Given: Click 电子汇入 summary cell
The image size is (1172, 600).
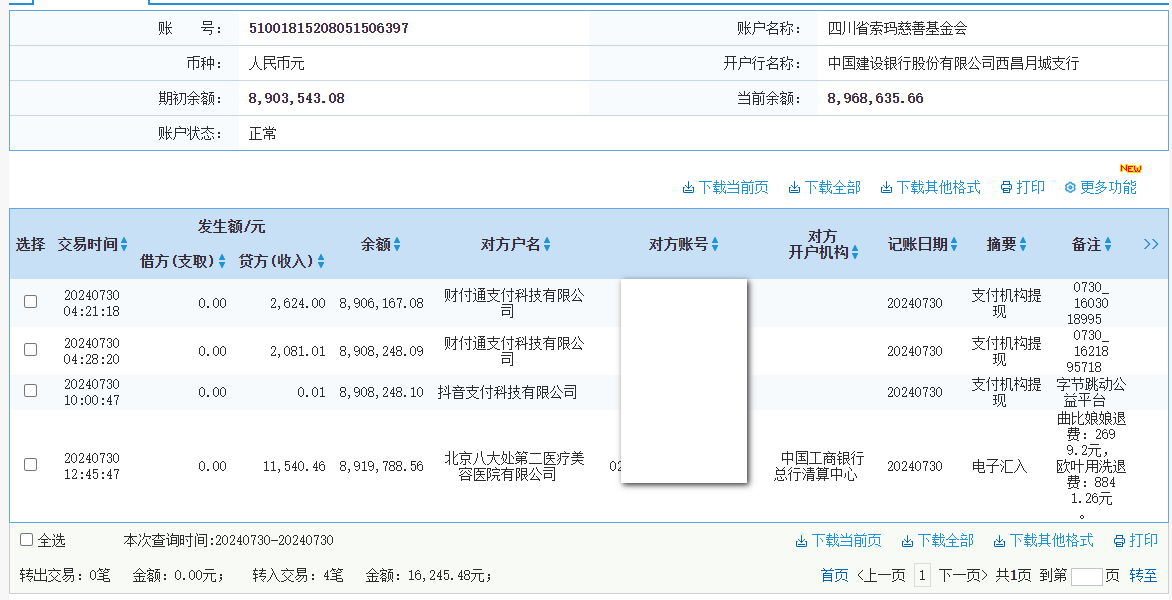Looking at the screenshot, I should coord(999,466).
